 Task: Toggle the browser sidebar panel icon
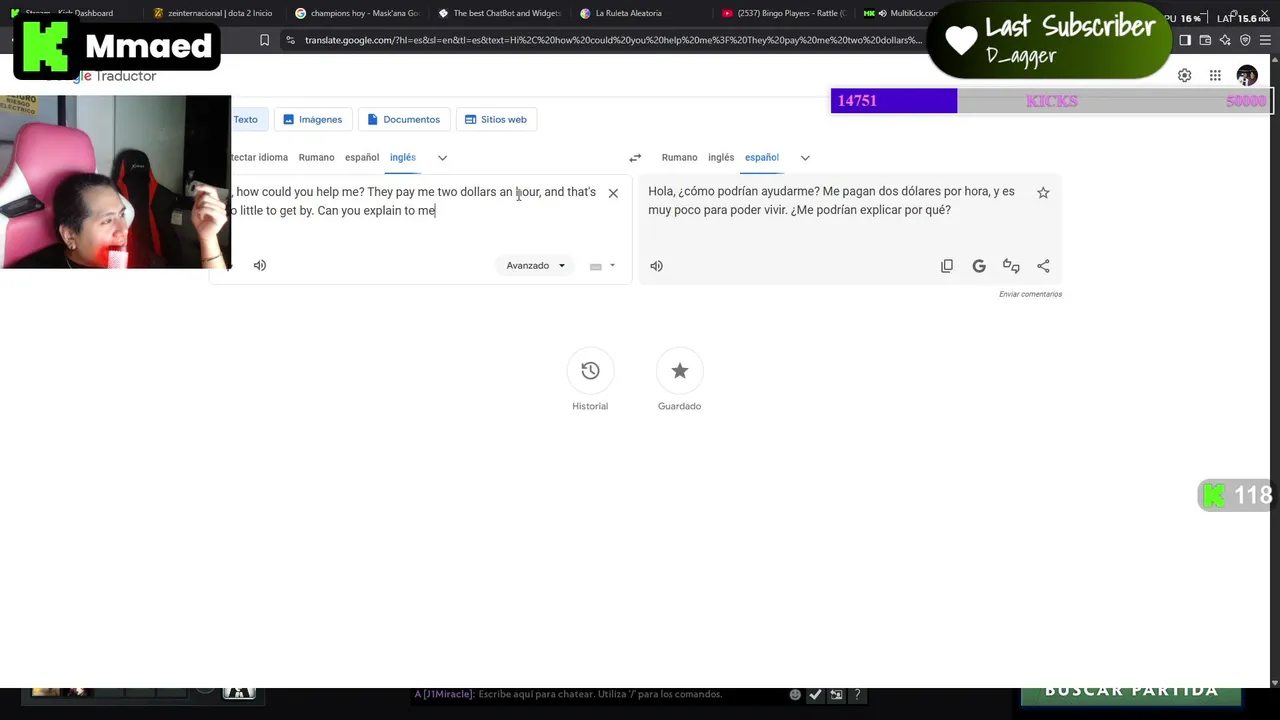[1185, 40]
